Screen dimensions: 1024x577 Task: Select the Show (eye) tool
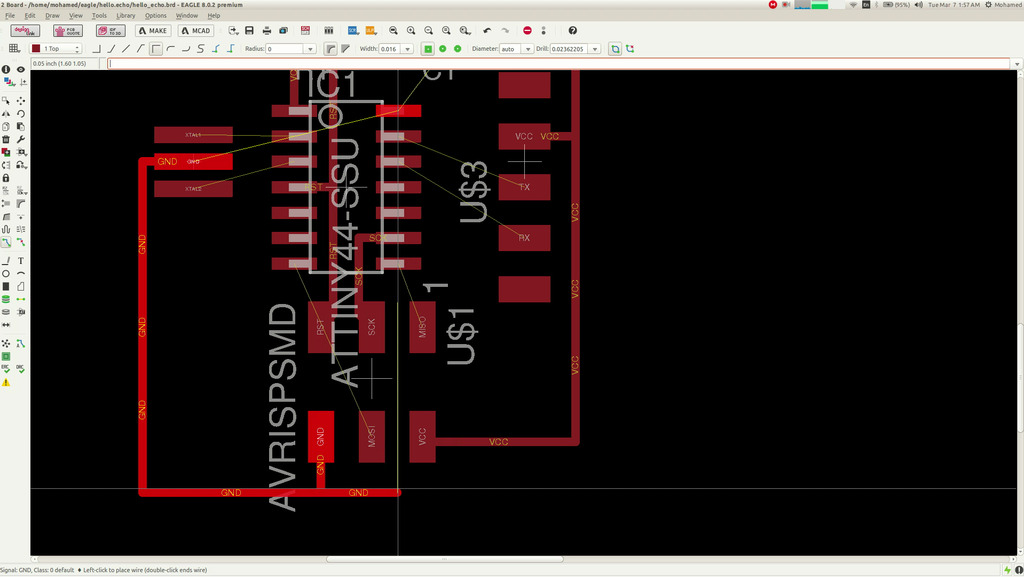click(x=21, y=69)
